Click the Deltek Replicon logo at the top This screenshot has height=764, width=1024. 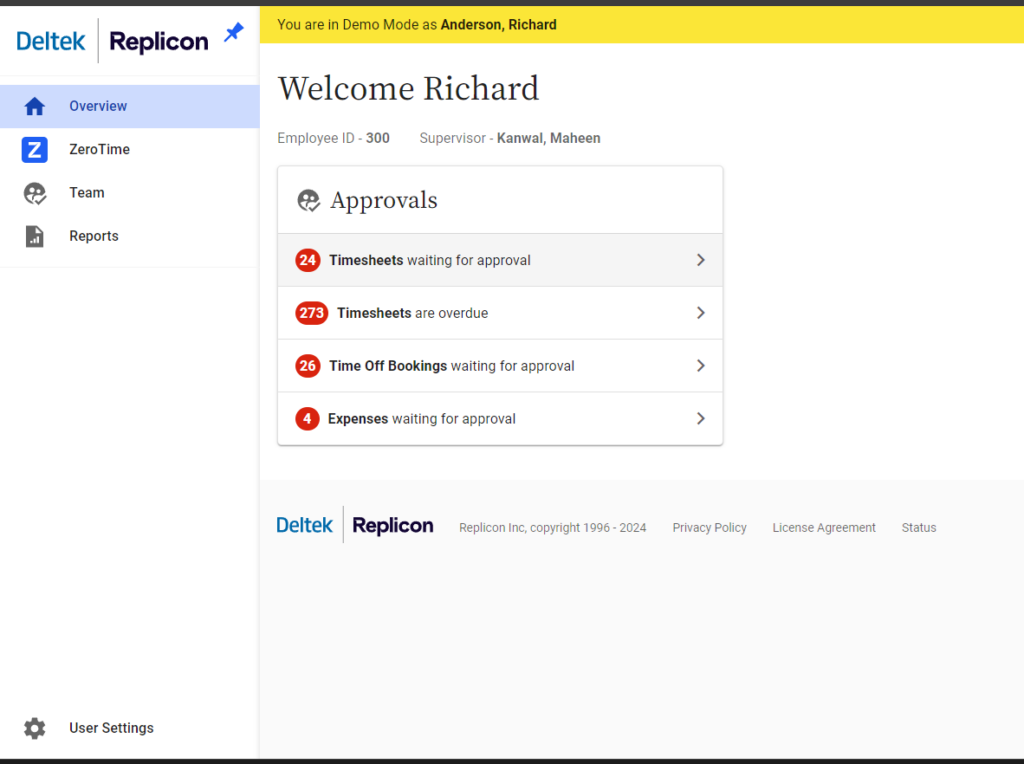[x=110, y=41]
